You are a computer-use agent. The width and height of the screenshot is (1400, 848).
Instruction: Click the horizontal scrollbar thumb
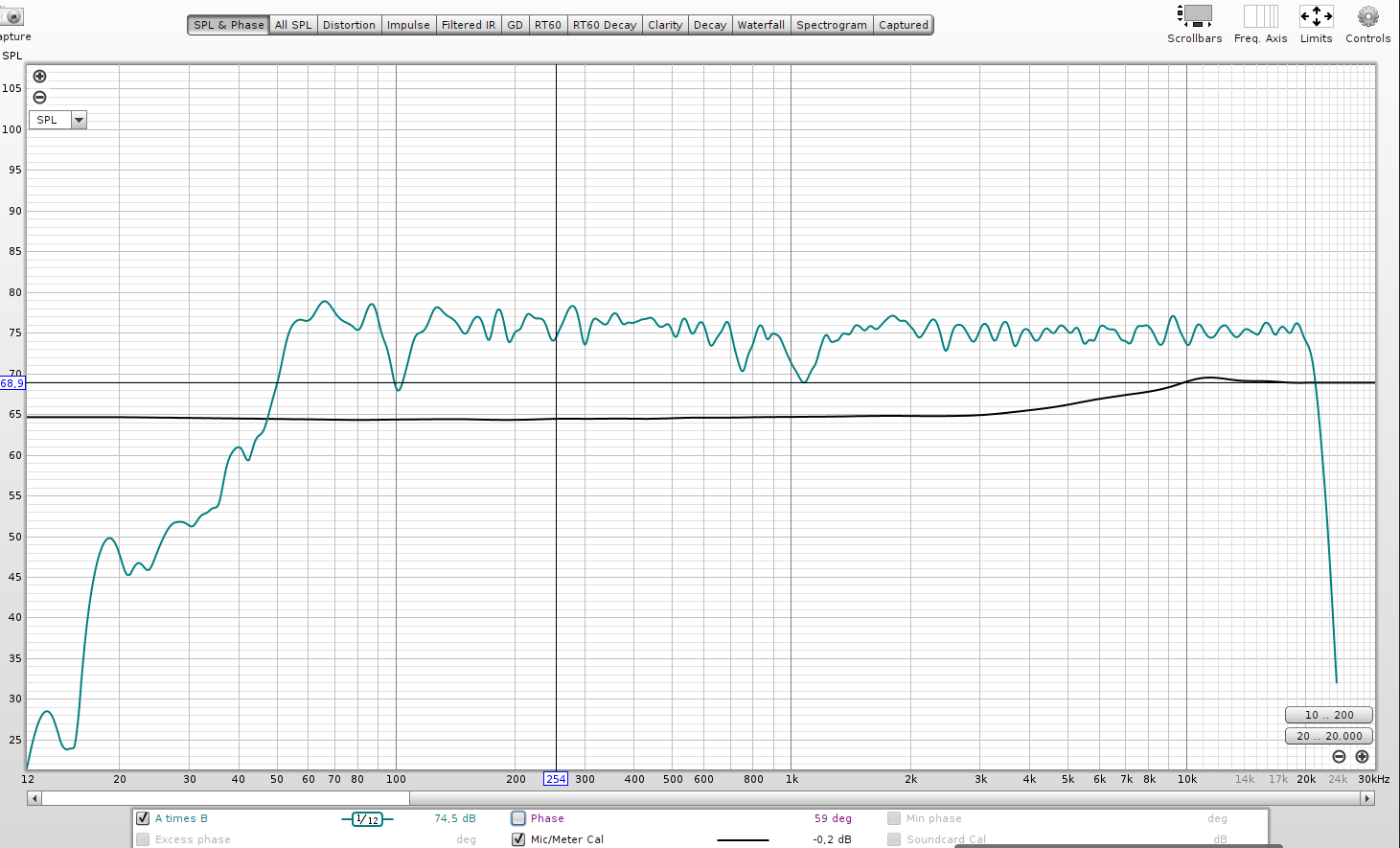click(225, 798)
